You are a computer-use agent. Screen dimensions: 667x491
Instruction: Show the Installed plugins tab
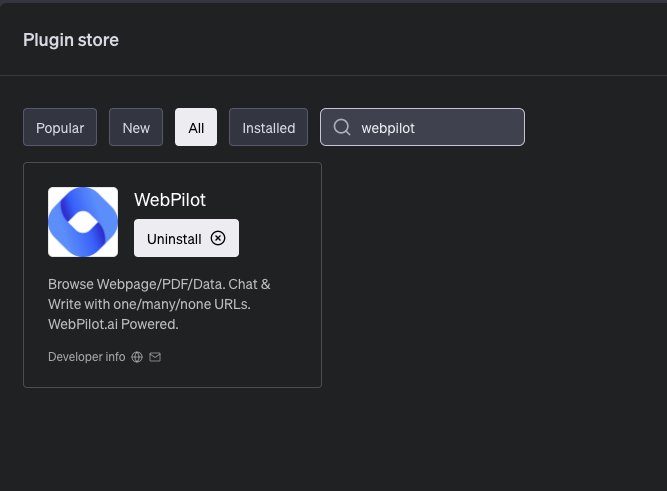pos(268,127)
